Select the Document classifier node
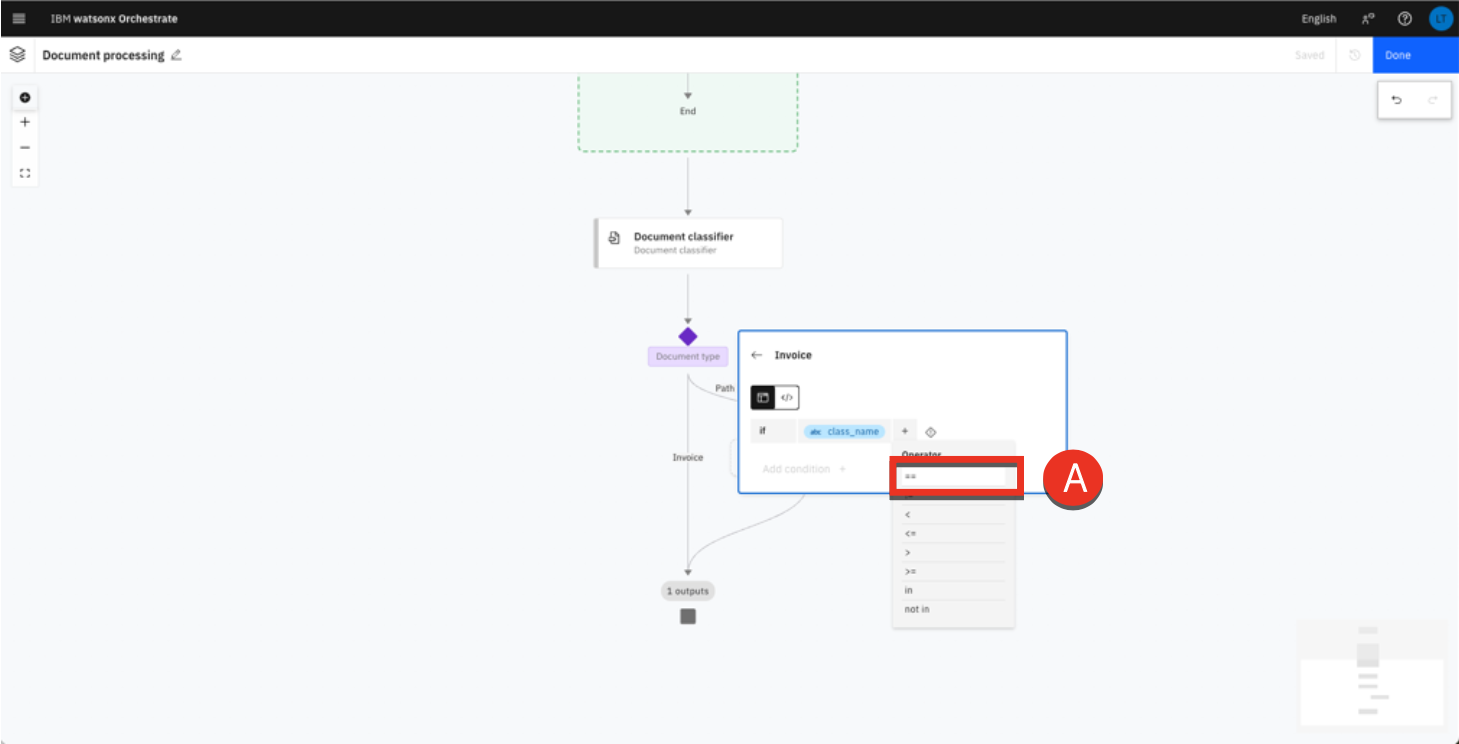This screenshot has width=1459, height=744. tap(688, 243)
